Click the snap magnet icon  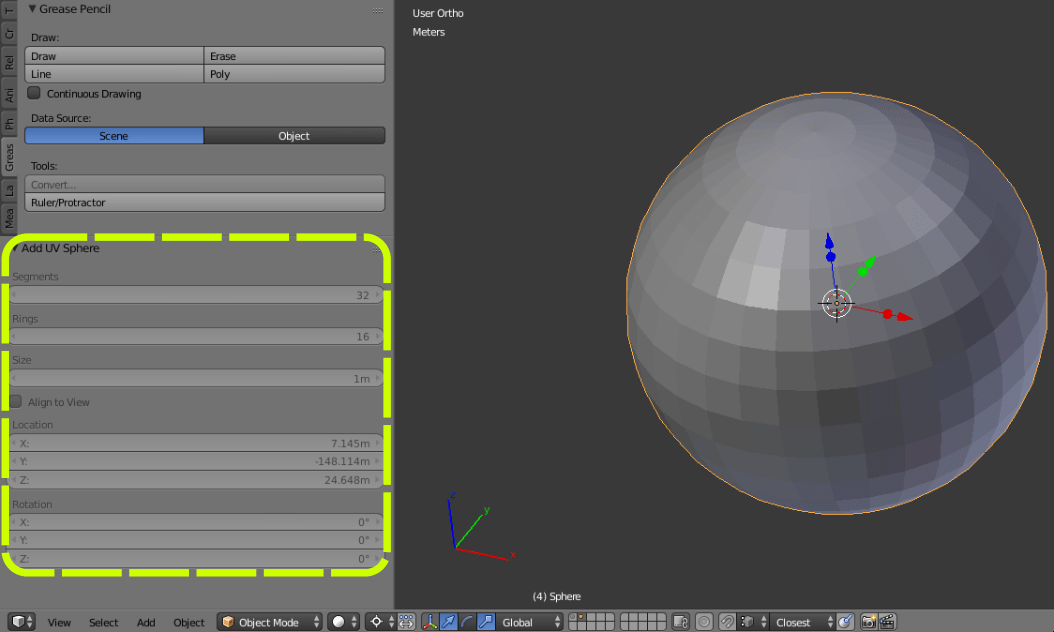(727, 621)
